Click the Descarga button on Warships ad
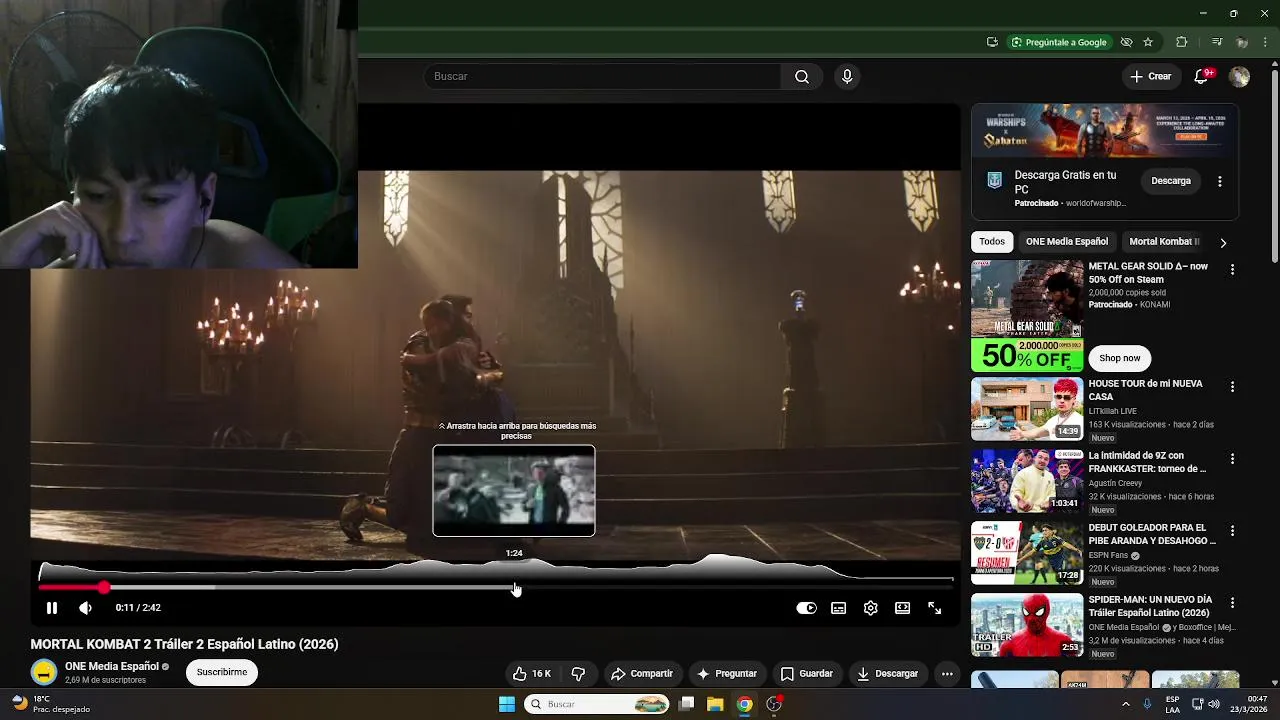 pos(1171,181)
